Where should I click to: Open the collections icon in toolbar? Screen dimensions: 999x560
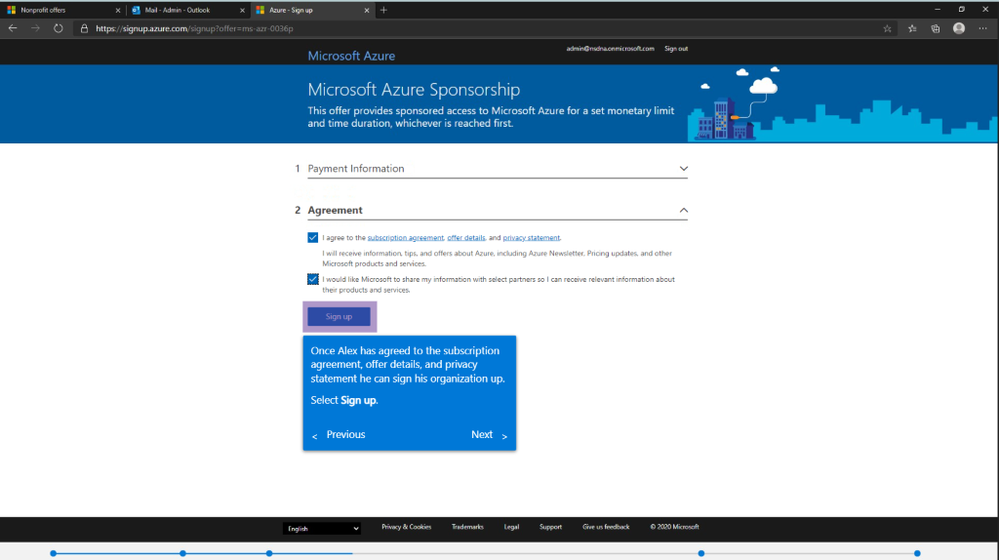935,29
